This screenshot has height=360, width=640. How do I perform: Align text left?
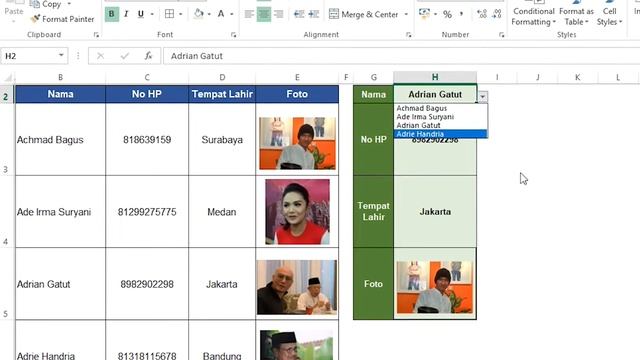pyautogui.click(x=249, y=14)
